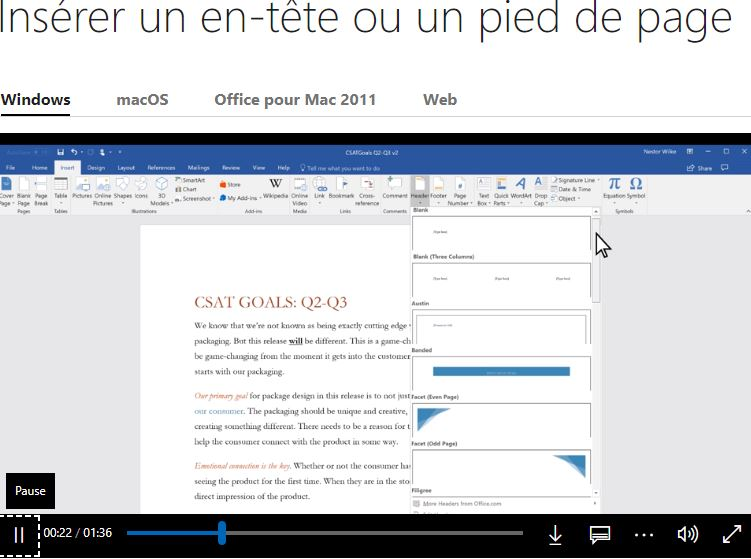Open Quick Parts menu

501,192
